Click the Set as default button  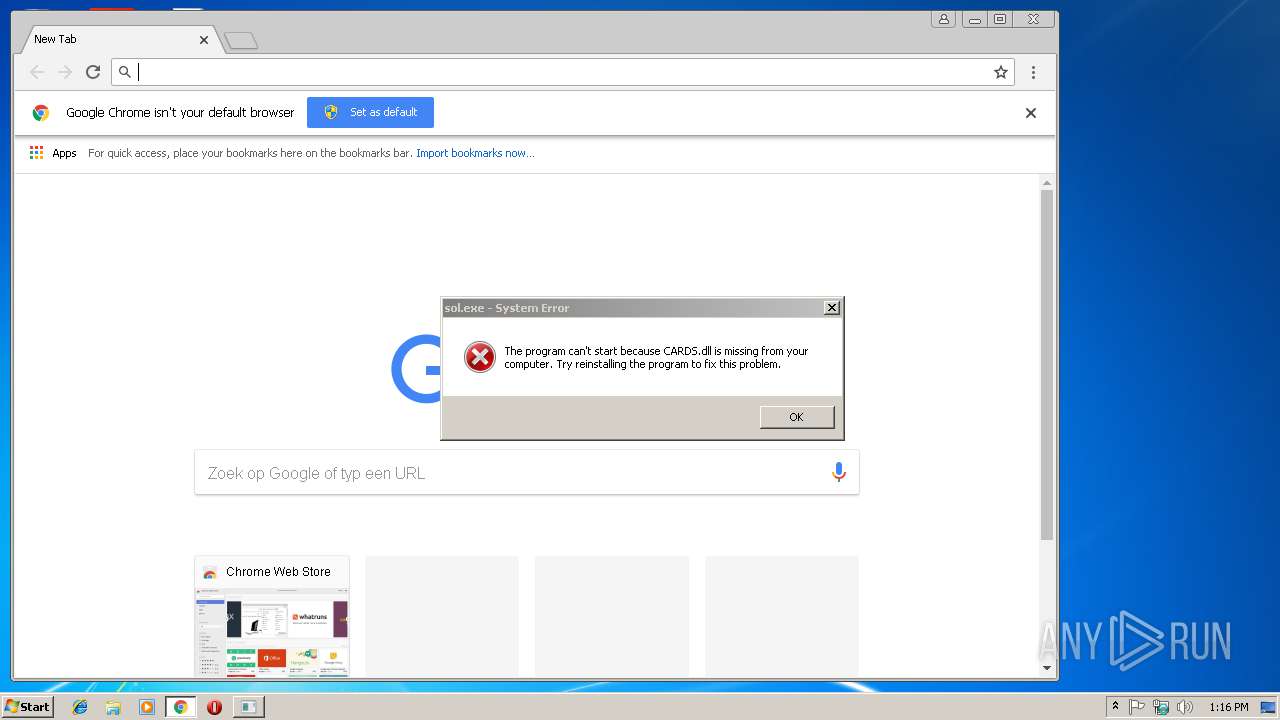click(370, 112)
